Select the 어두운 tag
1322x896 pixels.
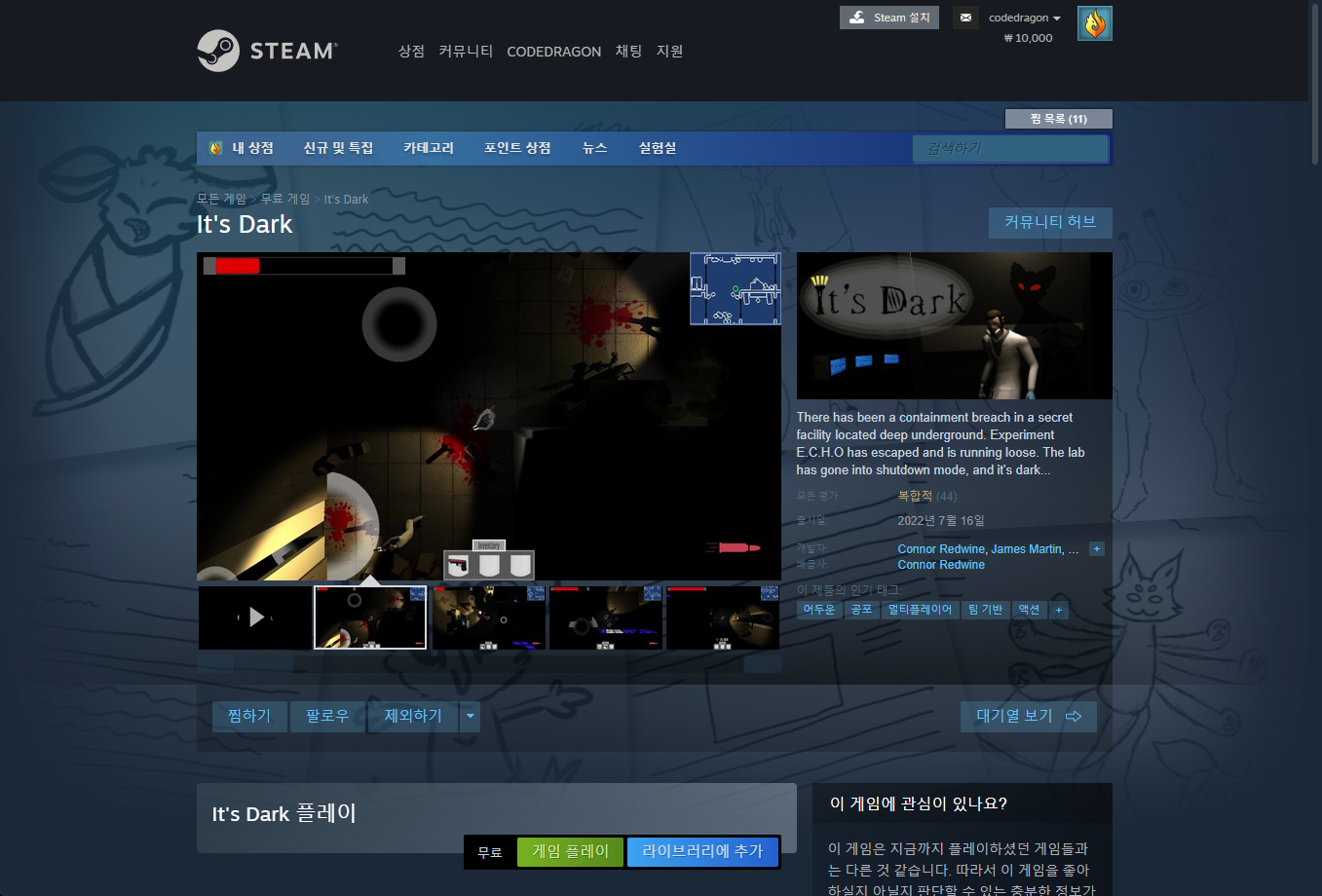819,610
